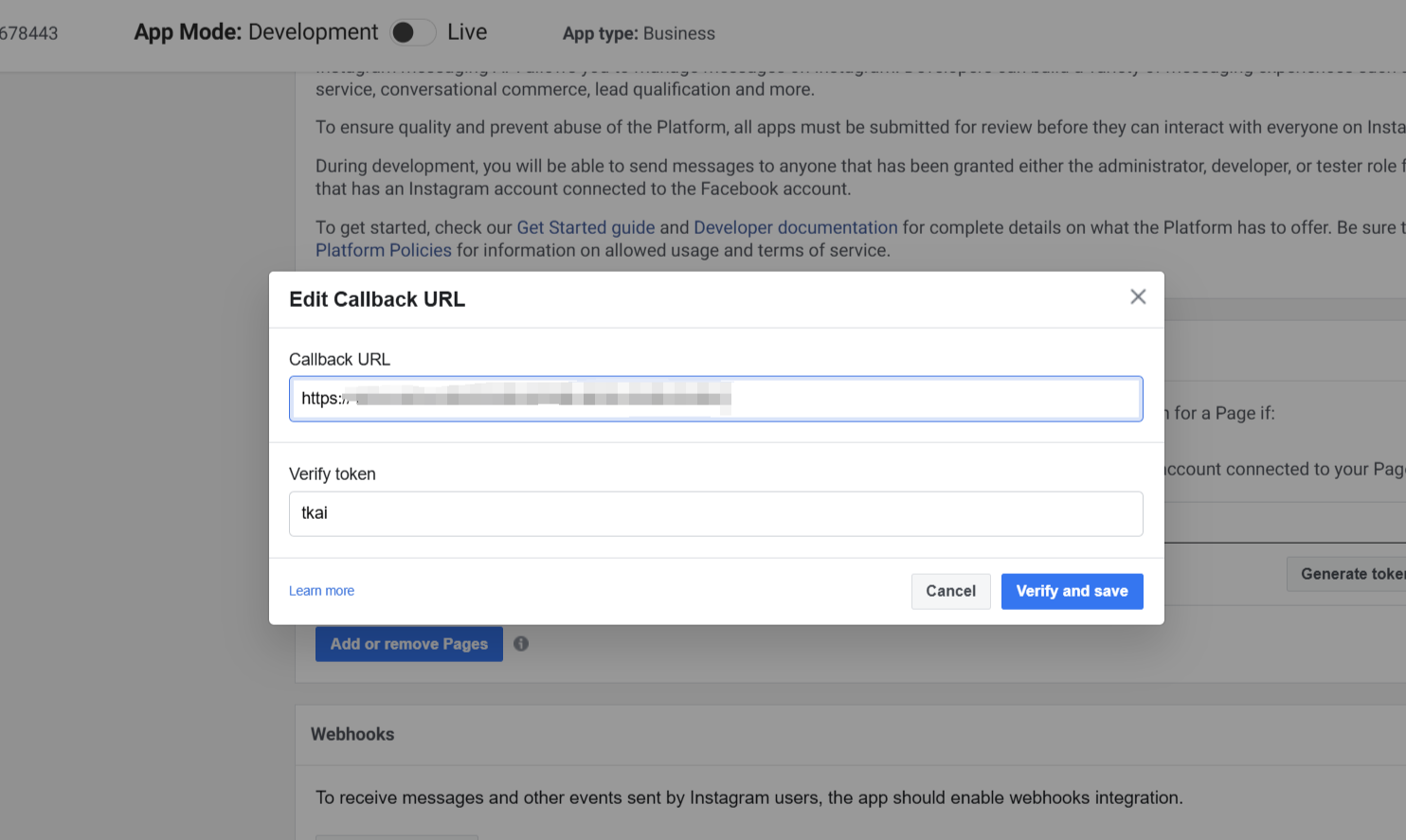The width and height of the screenshot is (1406, 840).
Task: Click the Edit Callback URL dialog title
Action: (377, 299)
